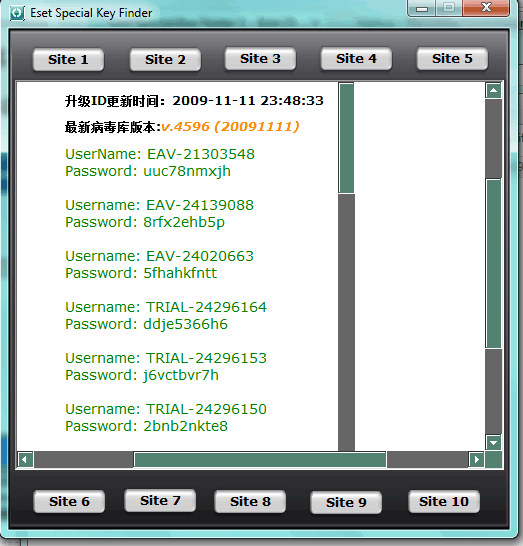The height and width of the screenshot is (546, 523).
Task: Select the Site 7 button
Action: point(160,500)
